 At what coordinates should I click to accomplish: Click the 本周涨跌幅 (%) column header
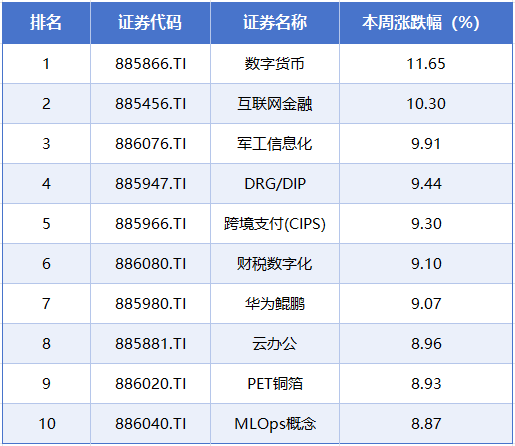[x=426, y=23]
